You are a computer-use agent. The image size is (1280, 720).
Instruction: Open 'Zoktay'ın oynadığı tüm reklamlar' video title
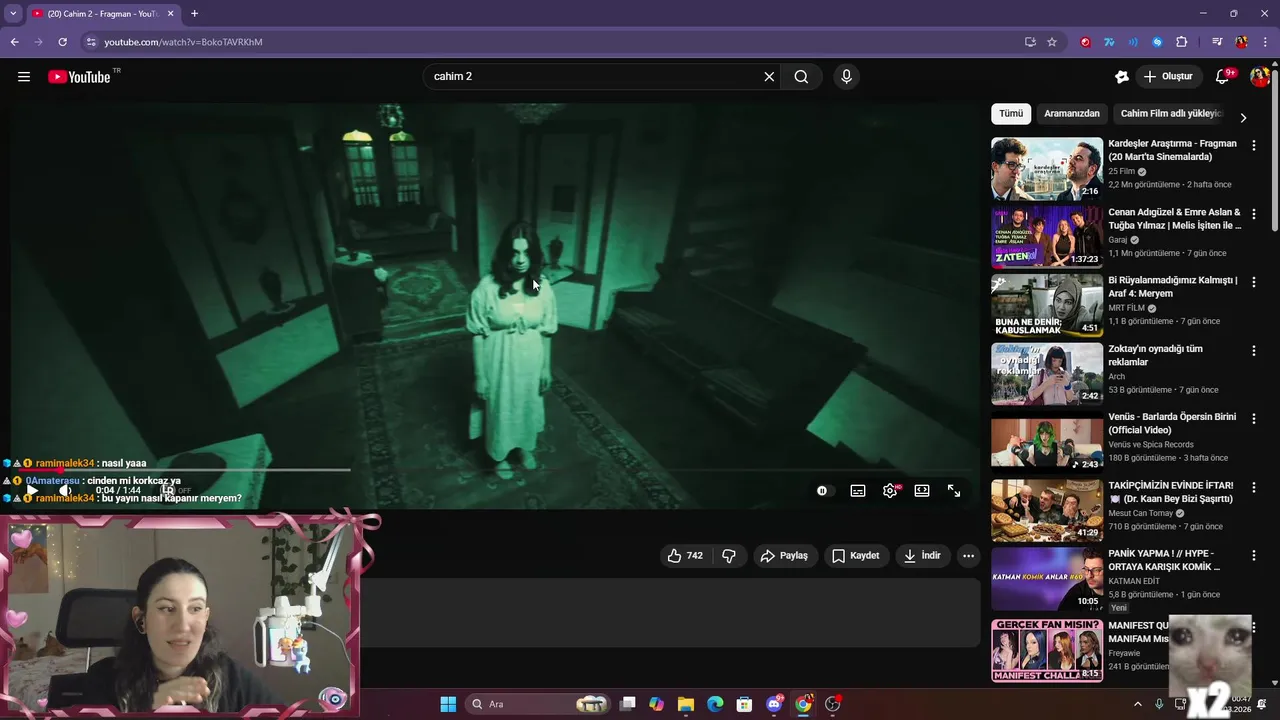coord(1155,355)
